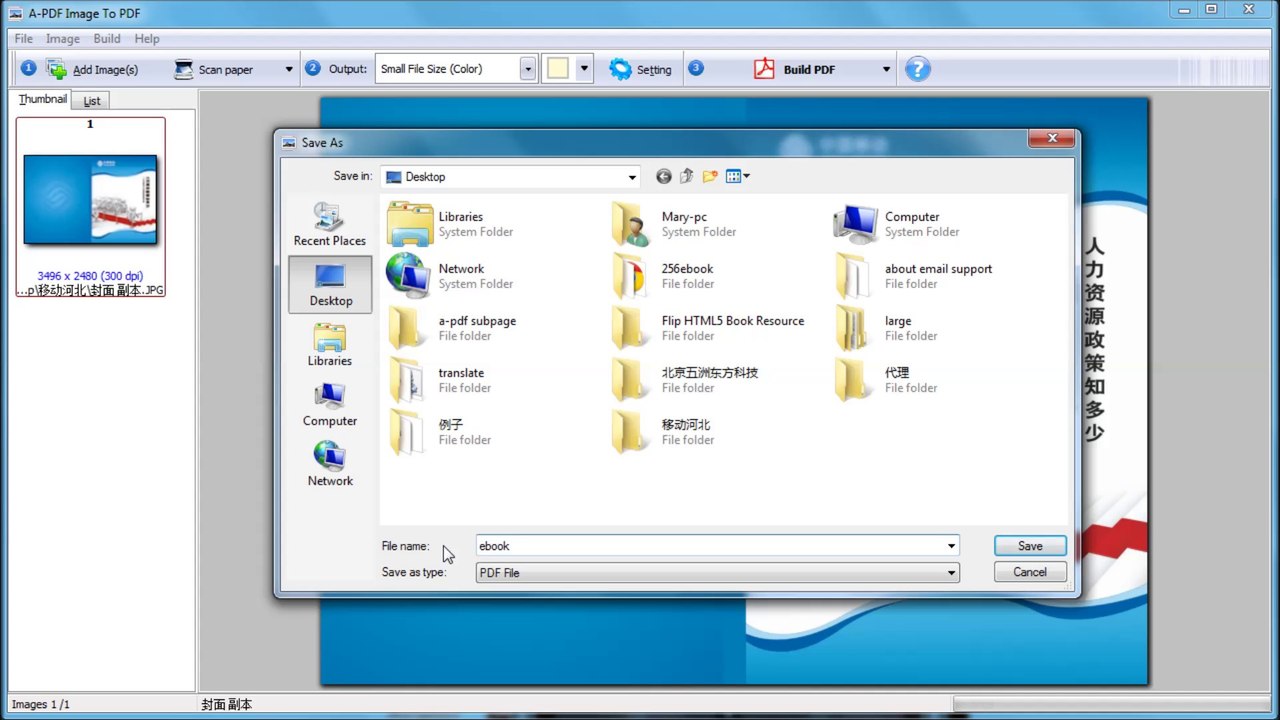
Task: Close the Save As dialog
Action: point(1051,140)
